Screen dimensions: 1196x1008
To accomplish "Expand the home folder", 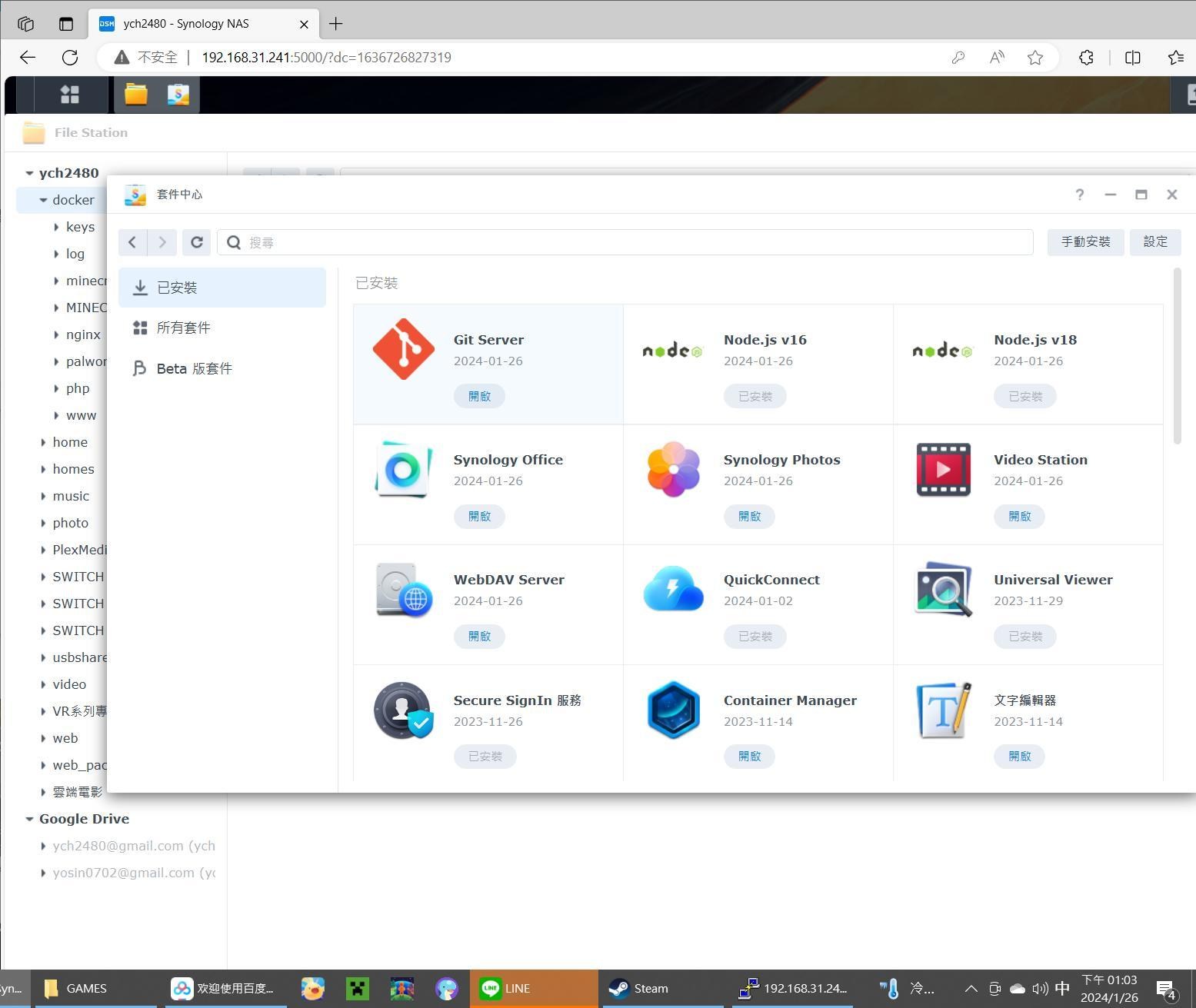I will click(x=43, y=442).
